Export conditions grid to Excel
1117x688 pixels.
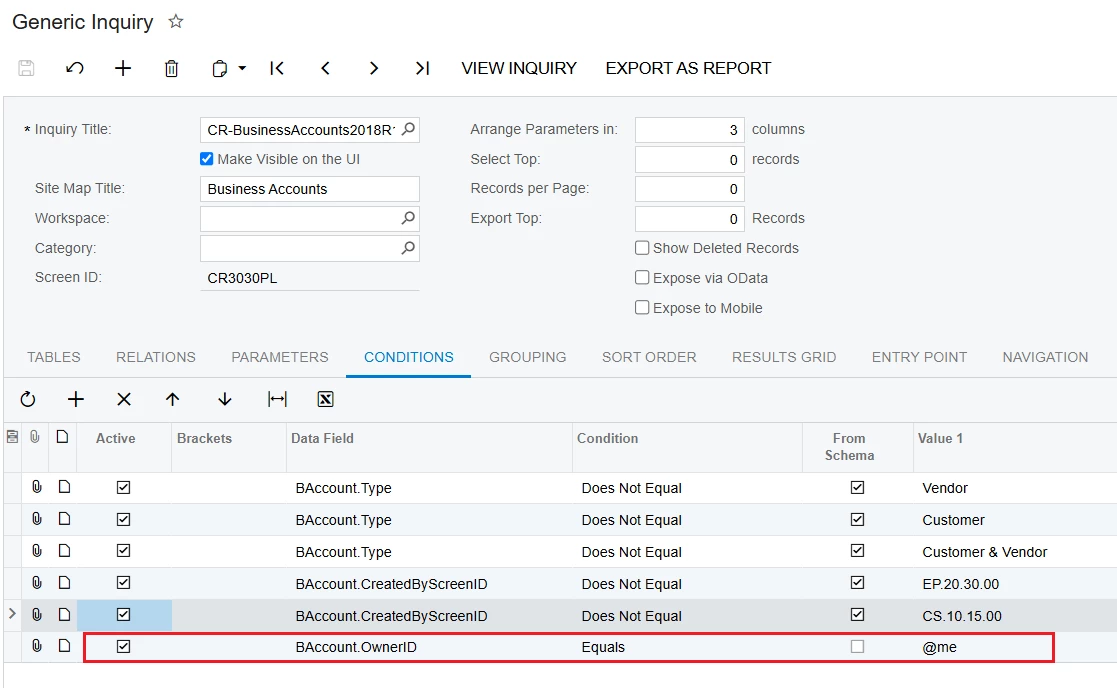326,400
